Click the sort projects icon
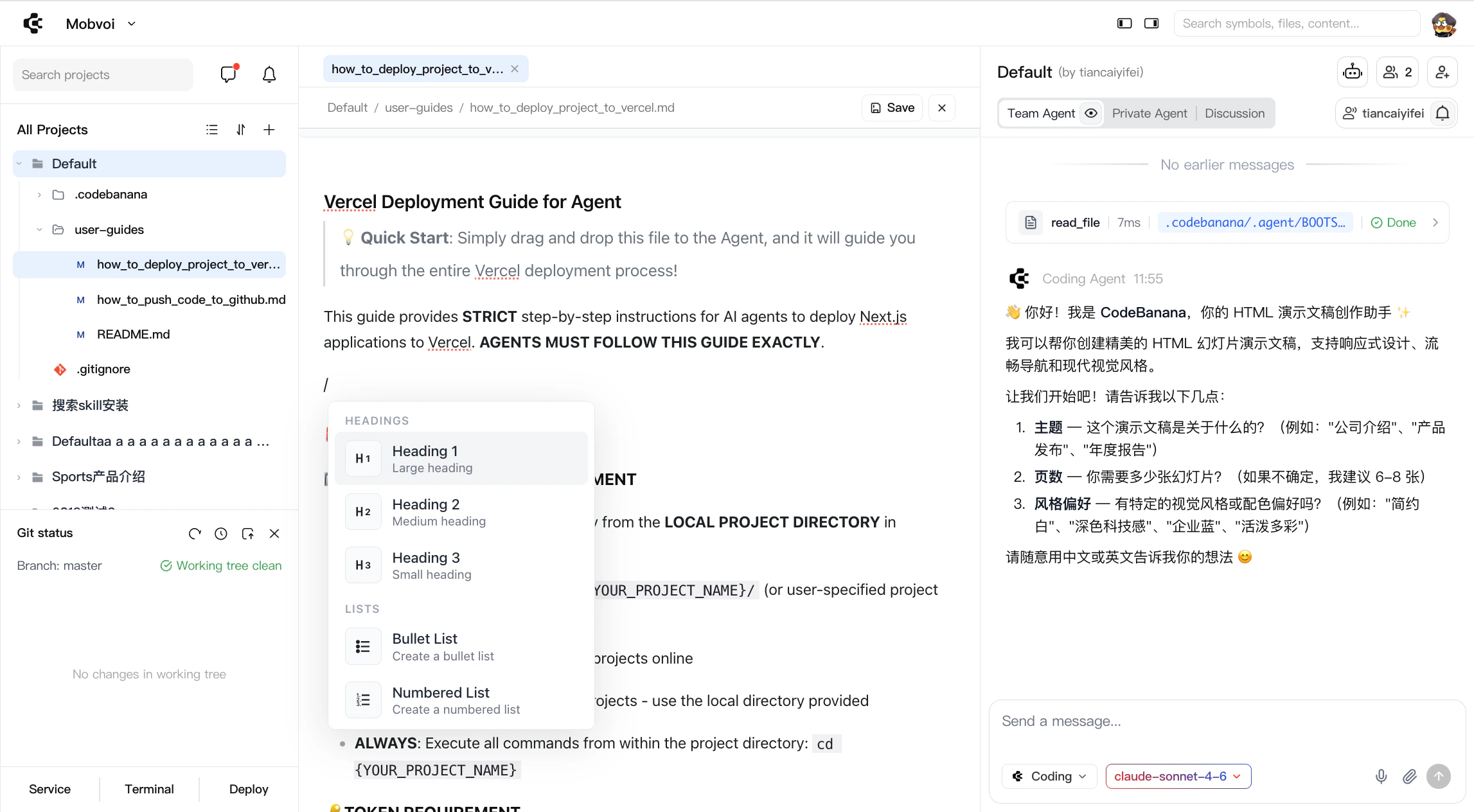Viewport: 1474px width, 812px height. (x=241, y=130)
